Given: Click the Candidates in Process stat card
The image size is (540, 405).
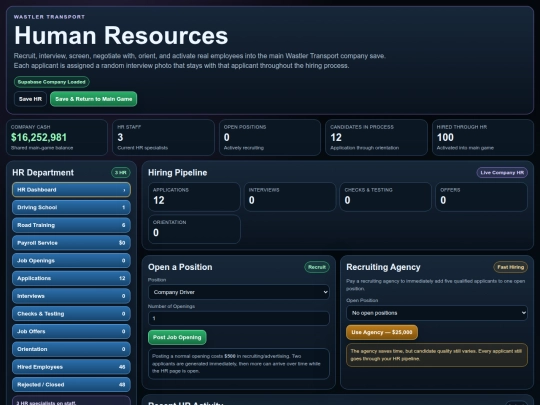Looking at the screenshot, I should coord(376,138).
